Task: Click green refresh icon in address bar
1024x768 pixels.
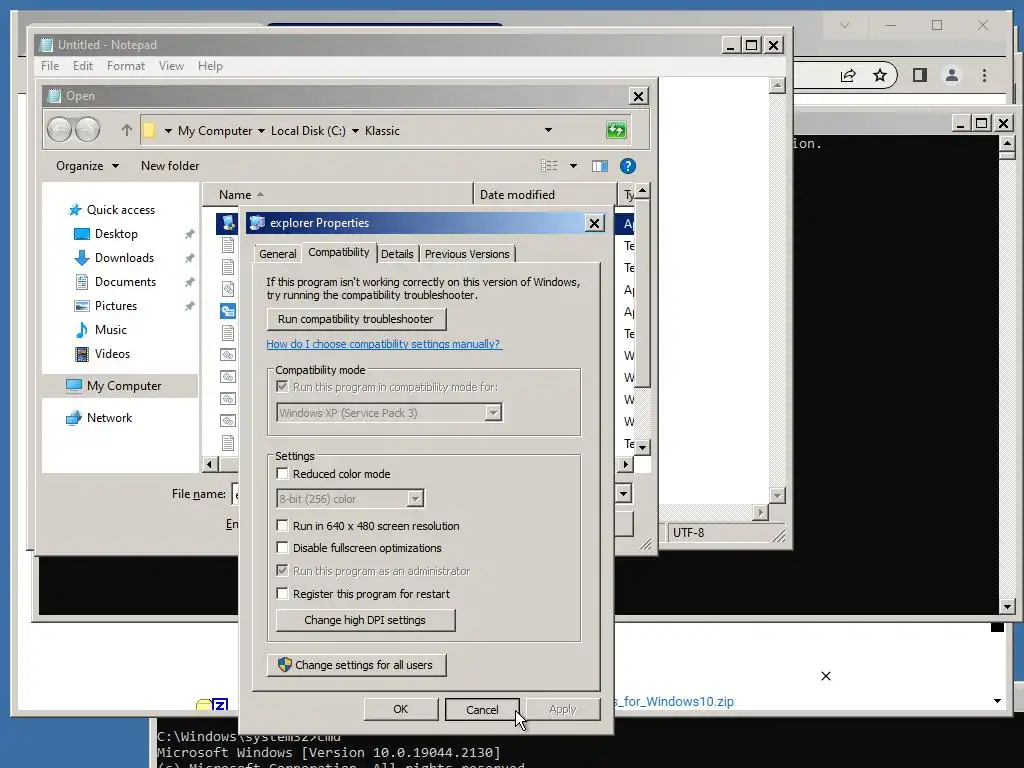Action: pos(616,130)
